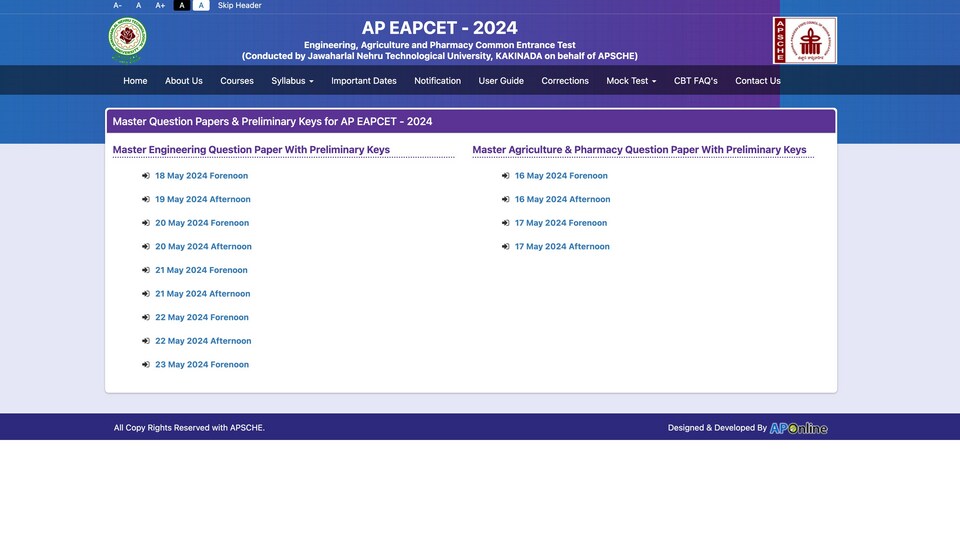
Task: Click the APSCHE council logo
Action: [x=804, y=40]
